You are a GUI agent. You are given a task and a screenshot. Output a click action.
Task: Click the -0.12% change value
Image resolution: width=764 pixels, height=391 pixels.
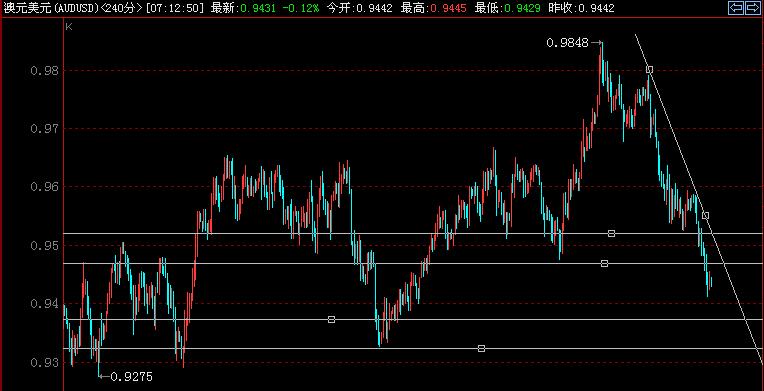302,8
